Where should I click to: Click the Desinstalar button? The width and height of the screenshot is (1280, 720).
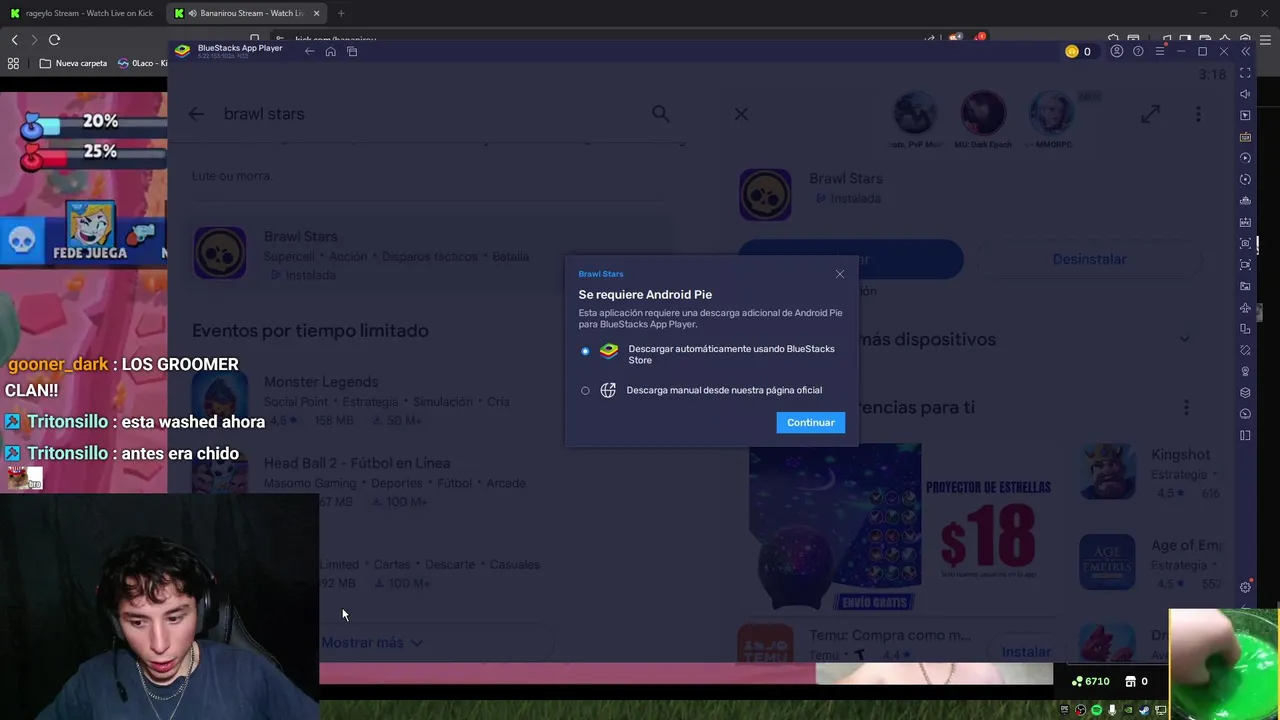1089,259
